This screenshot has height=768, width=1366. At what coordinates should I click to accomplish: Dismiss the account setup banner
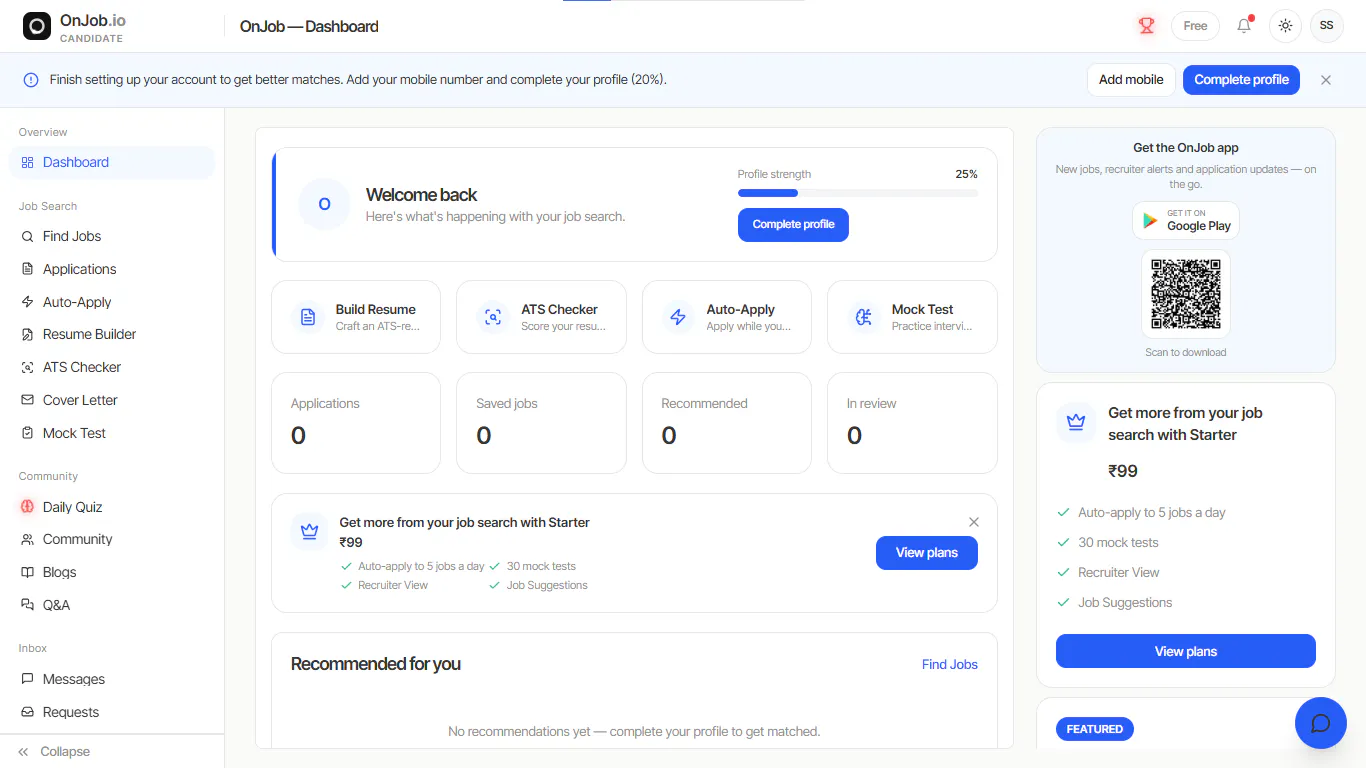click(x=1326, y=80)
